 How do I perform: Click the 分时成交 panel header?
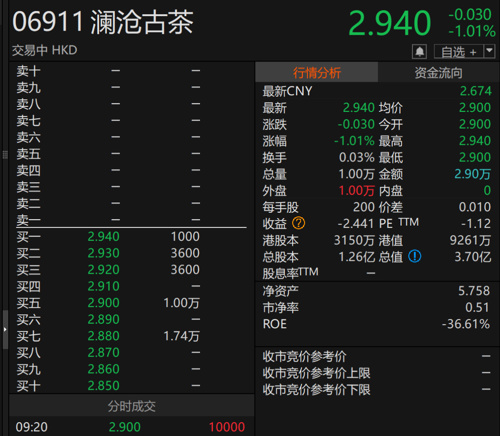pyautogui.click(x=132, y=406)
